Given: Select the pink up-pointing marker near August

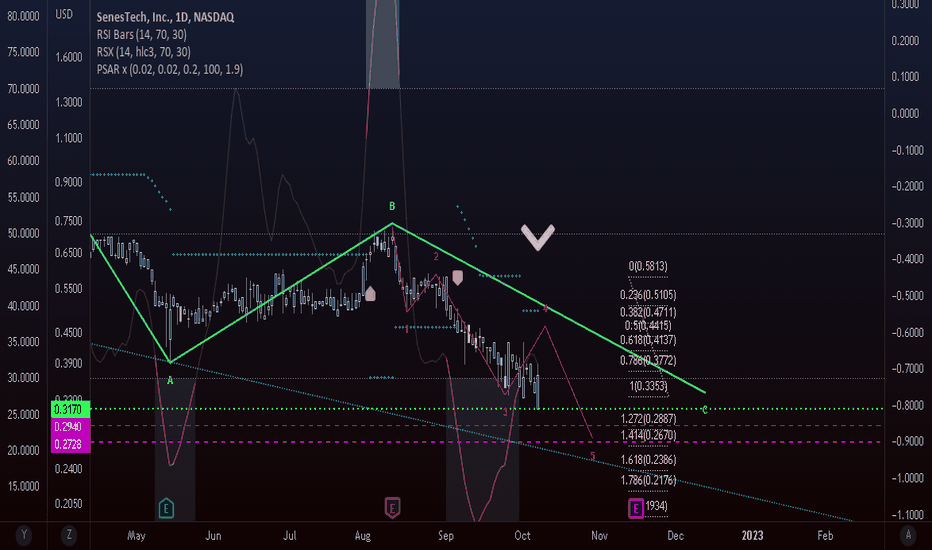Looking at the screenshot, I should coord(370,293).
